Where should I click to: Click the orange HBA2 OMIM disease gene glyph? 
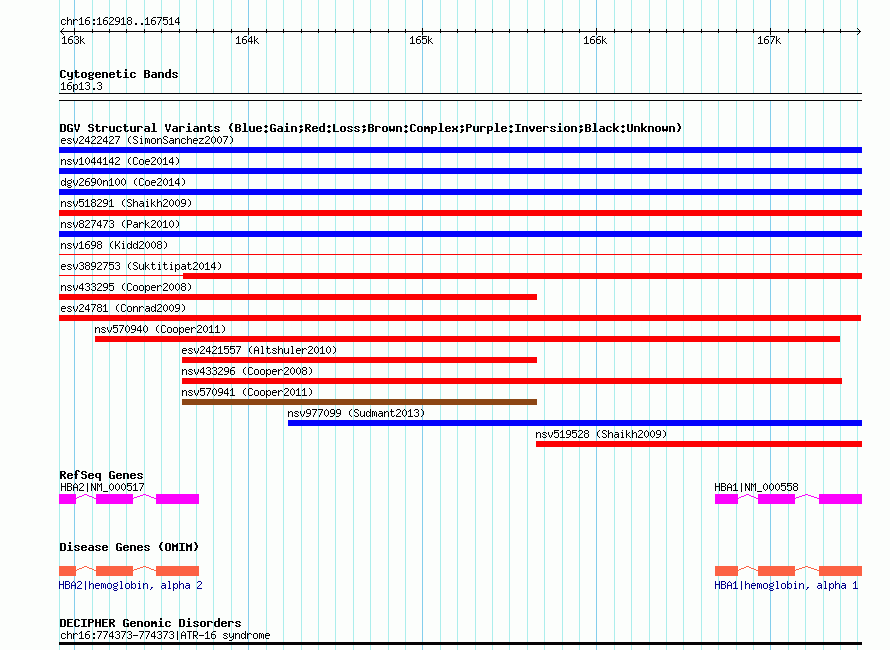(x=129, y=571)
